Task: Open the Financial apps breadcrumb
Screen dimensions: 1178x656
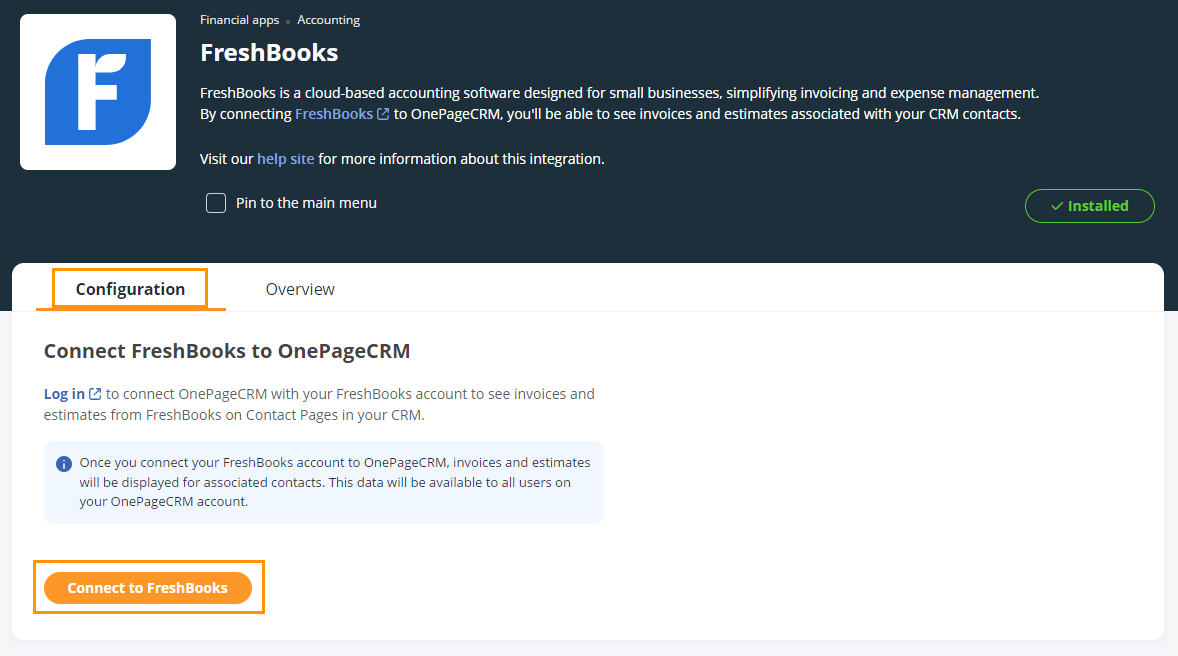Action: (239, 20)
